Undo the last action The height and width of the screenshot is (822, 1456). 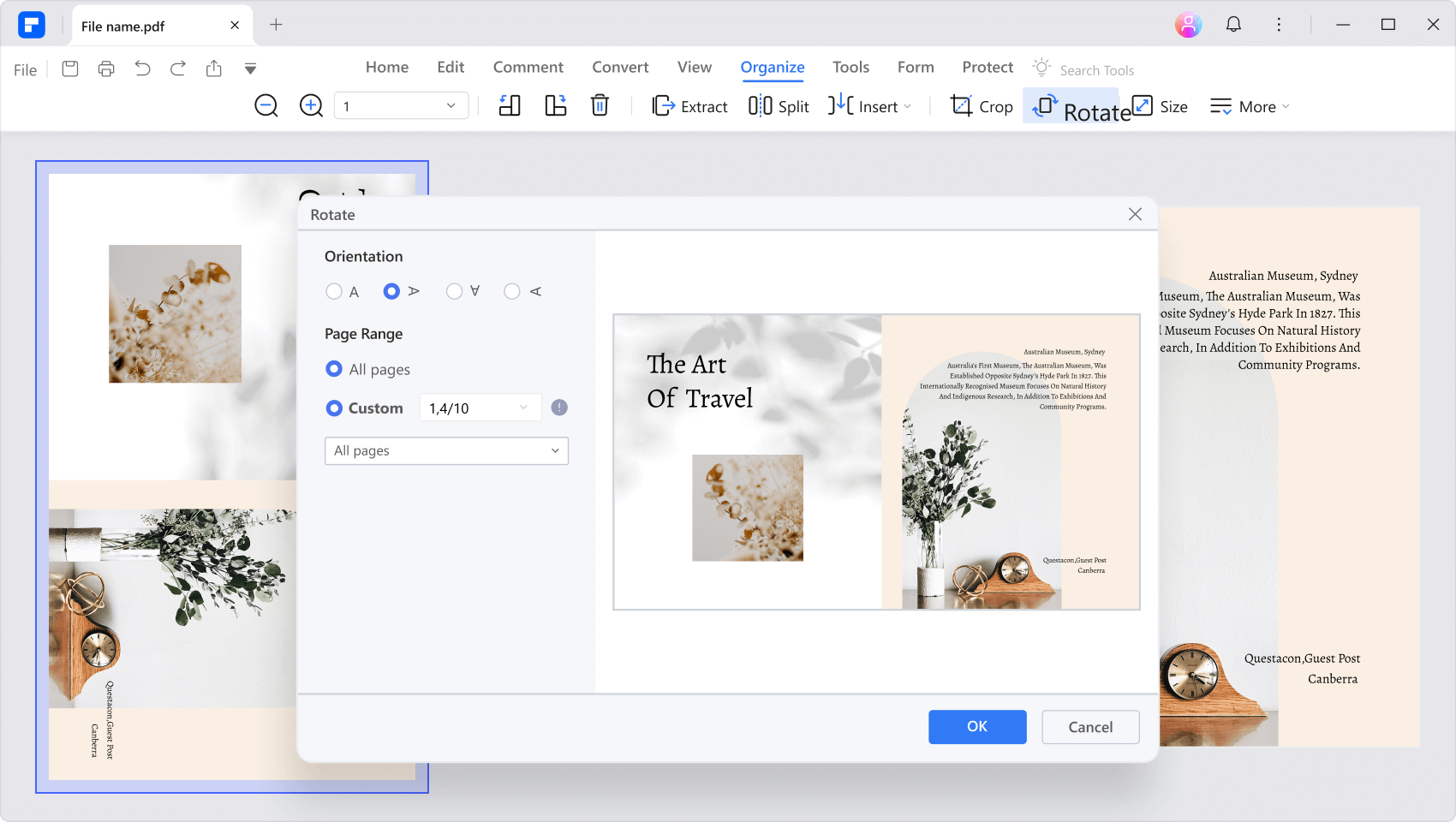point(142,68)
